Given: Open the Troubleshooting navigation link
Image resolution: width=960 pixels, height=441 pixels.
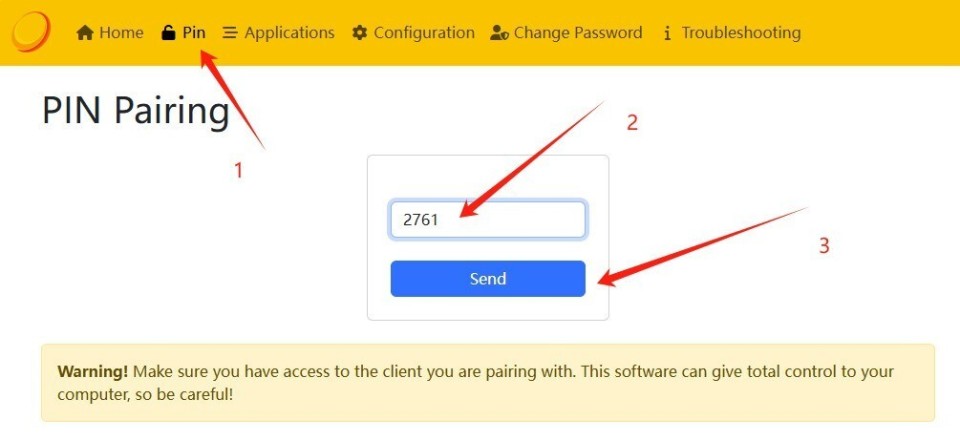Looking at the screenshot, I should [741, 33].
